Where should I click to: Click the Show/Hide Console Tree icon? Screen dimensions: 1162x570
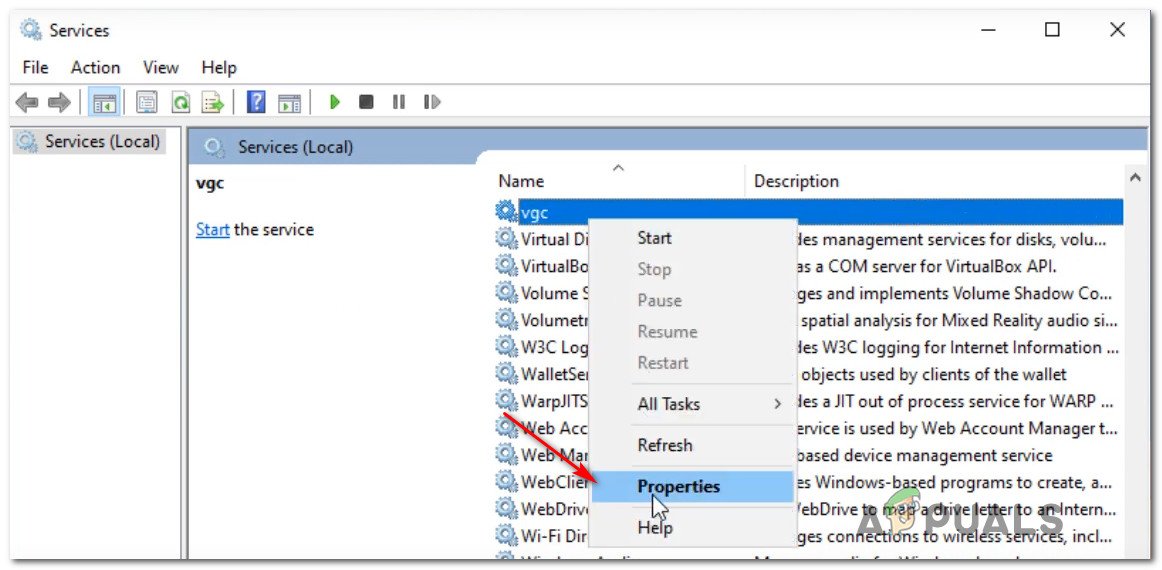(104, 102)
